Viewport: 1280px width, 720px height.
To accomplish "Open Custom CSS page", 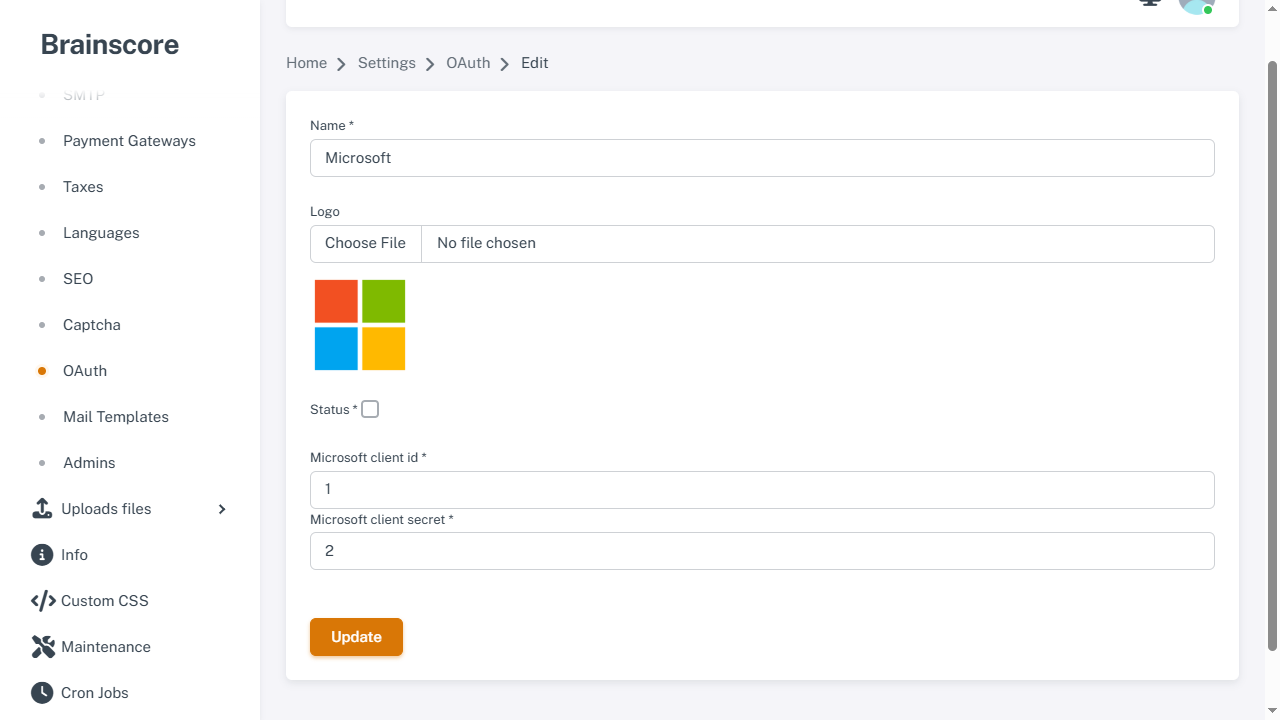I will point(105,601).
